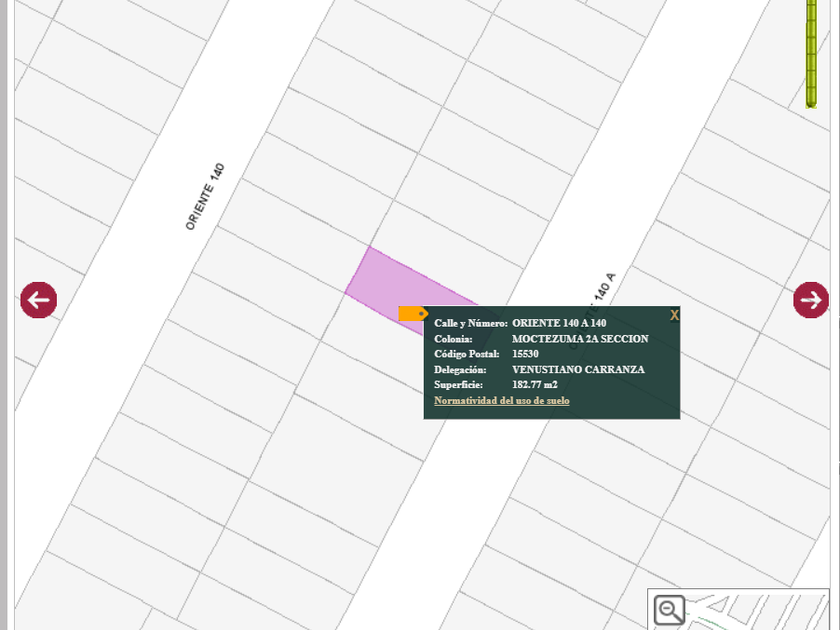The width and height of the screenshot is (840, 630).
Task: Click the zoom out magnifier icon
Action: pos(670,610)
